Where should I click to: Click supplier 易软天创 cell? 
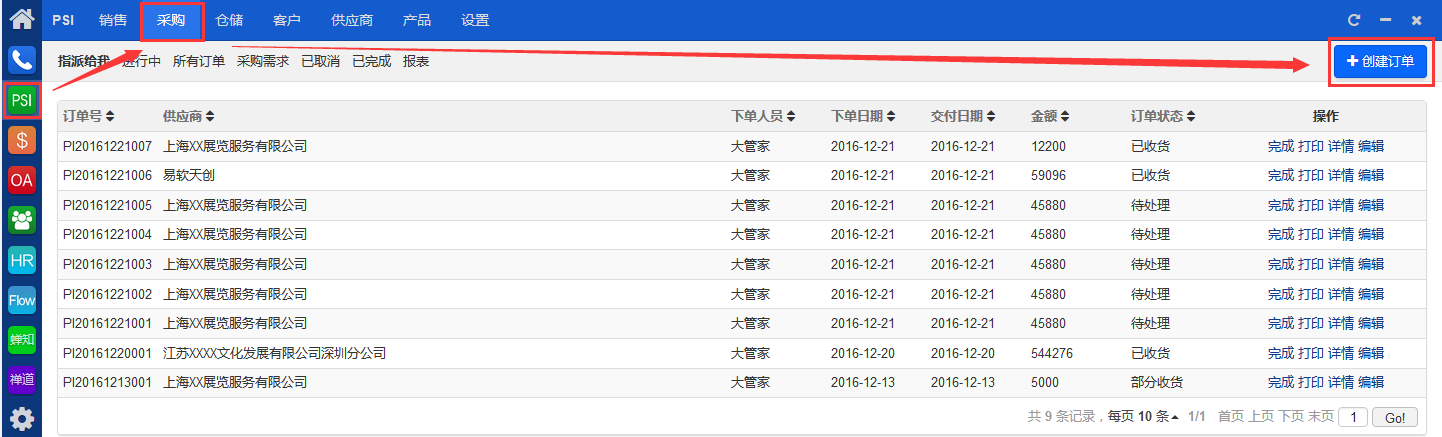click(x=189, y=175)
